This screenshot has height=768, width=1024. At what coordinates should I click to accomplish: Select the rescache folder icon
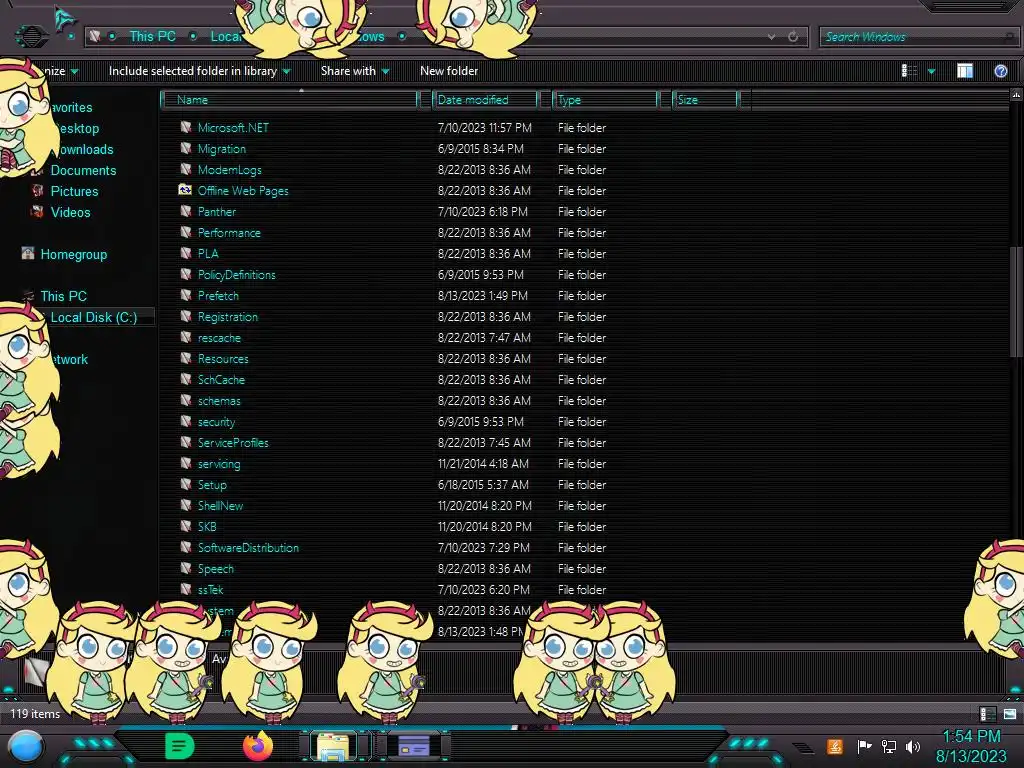[186, 338]
